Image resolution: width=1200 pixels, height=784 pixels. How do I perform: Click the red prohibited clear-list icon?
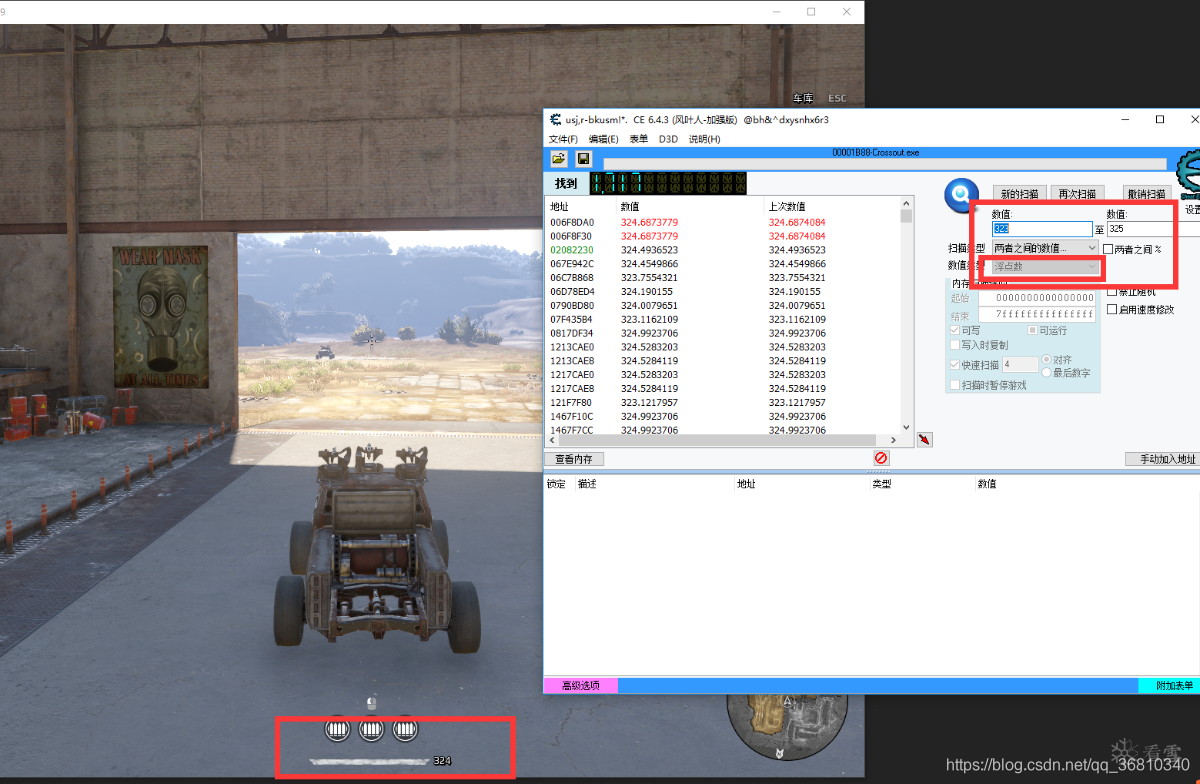[881, 458]
